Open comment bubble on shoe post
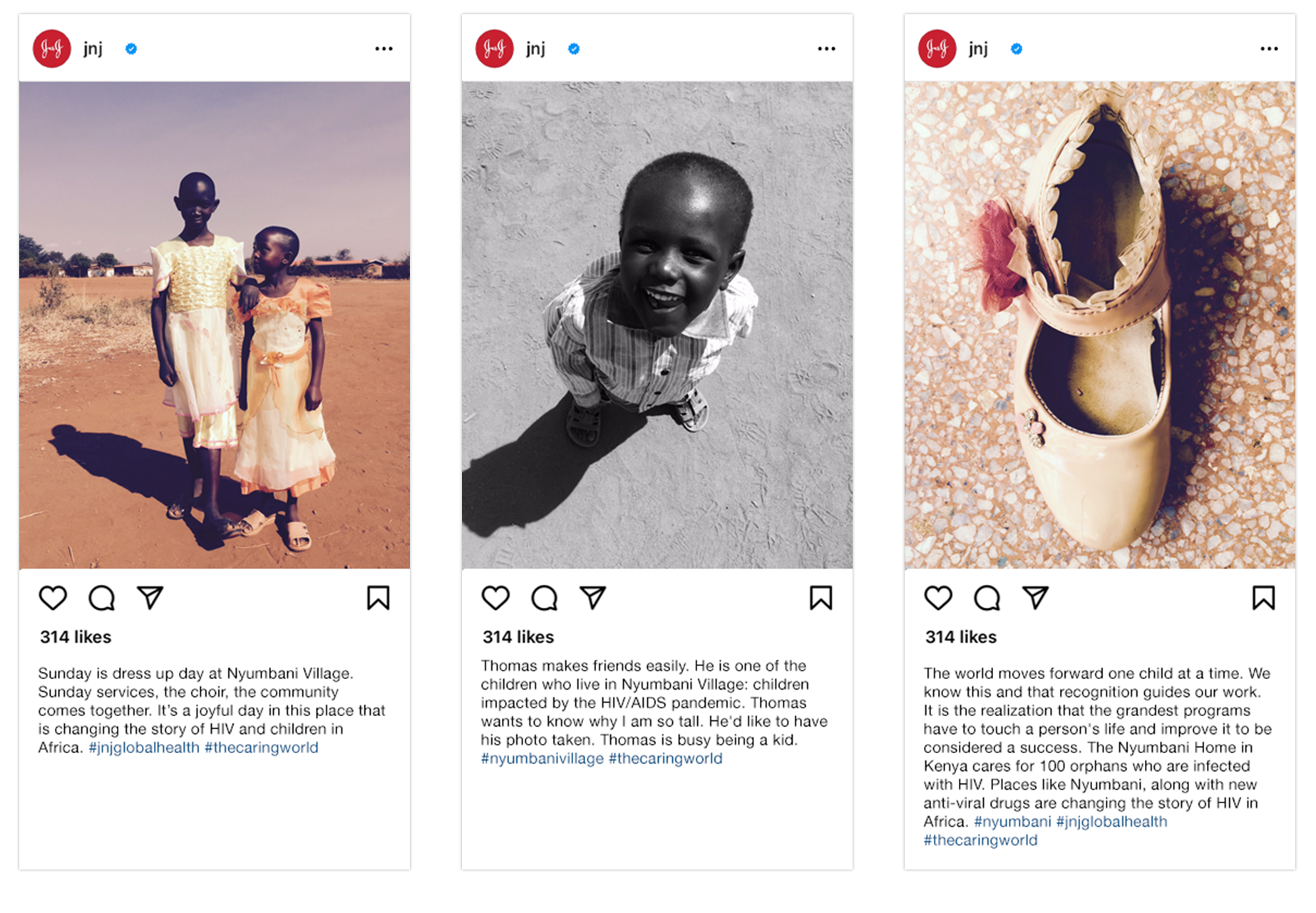Screen dimensions: 1316x913 [x=987, y=598]
